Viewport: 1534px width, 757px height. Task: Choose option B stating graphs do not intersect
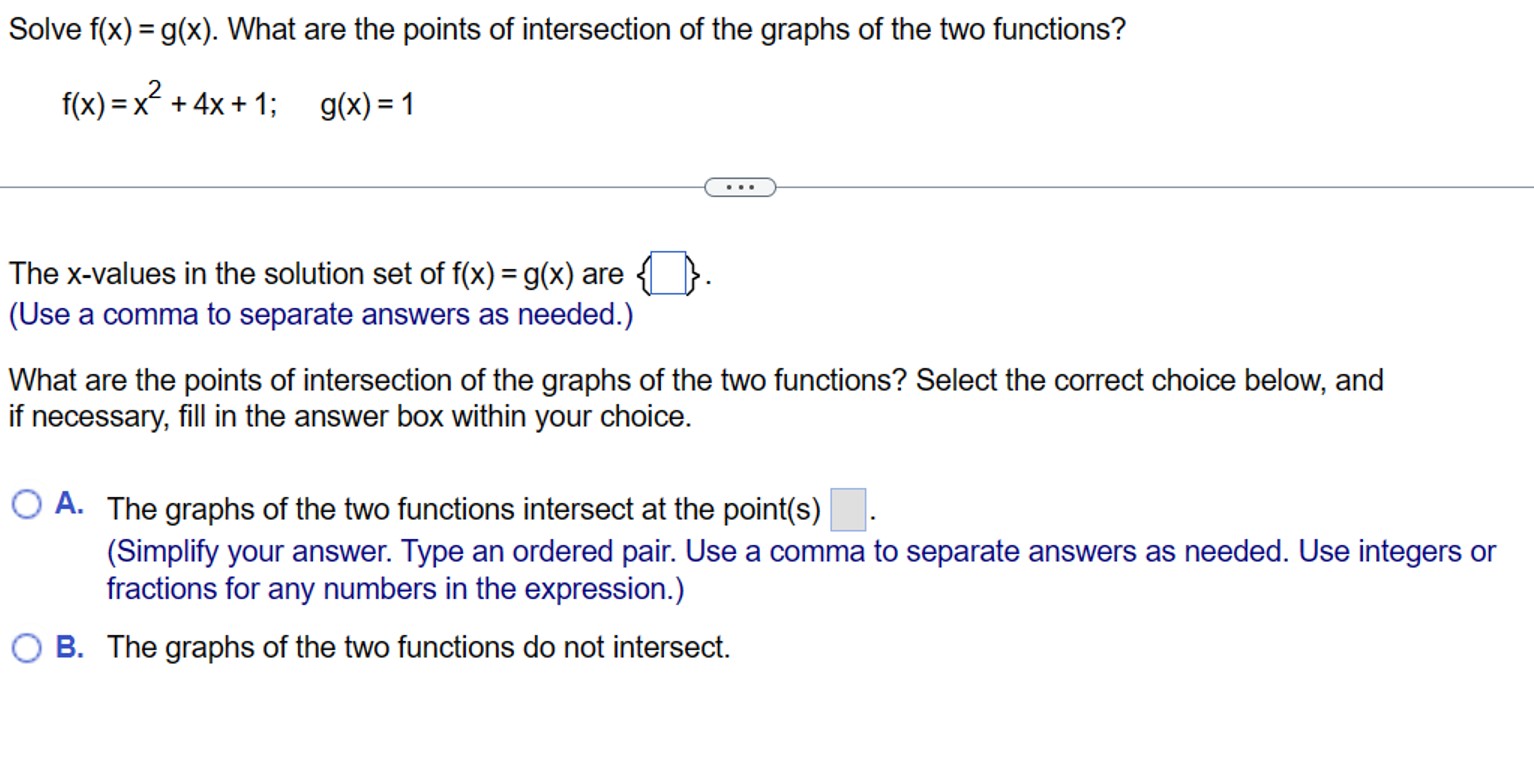click(27, 648)
